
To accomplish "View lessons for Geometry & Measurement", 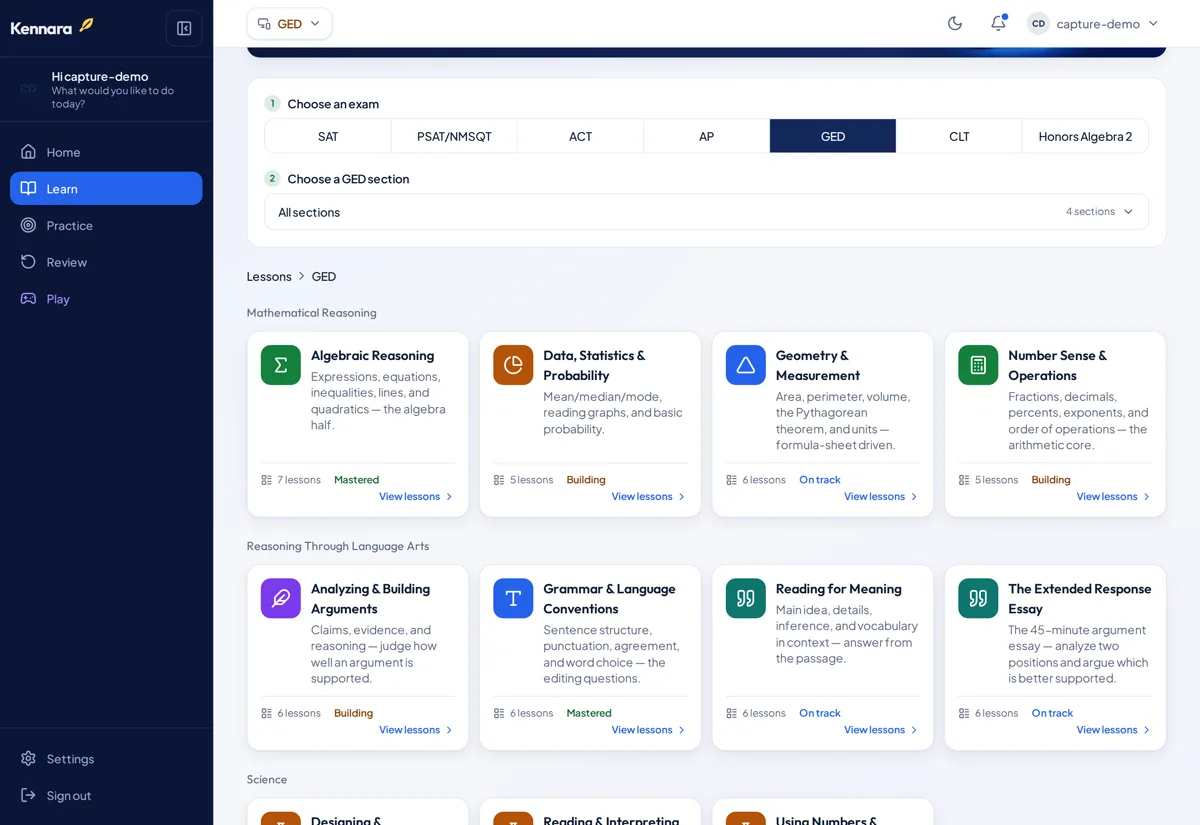I will pyautogui.click(x=881, y=496).
